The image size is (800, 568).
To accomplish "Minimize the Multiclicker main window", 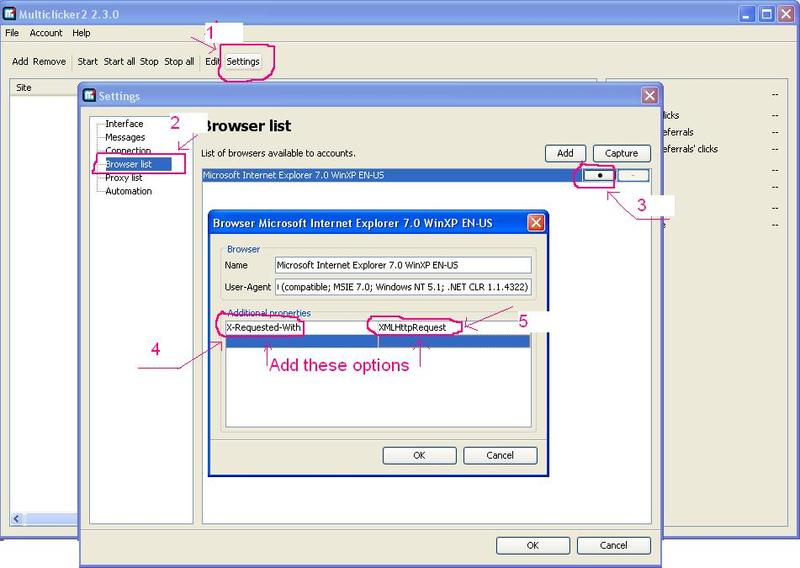I will (x=746, y=14).
